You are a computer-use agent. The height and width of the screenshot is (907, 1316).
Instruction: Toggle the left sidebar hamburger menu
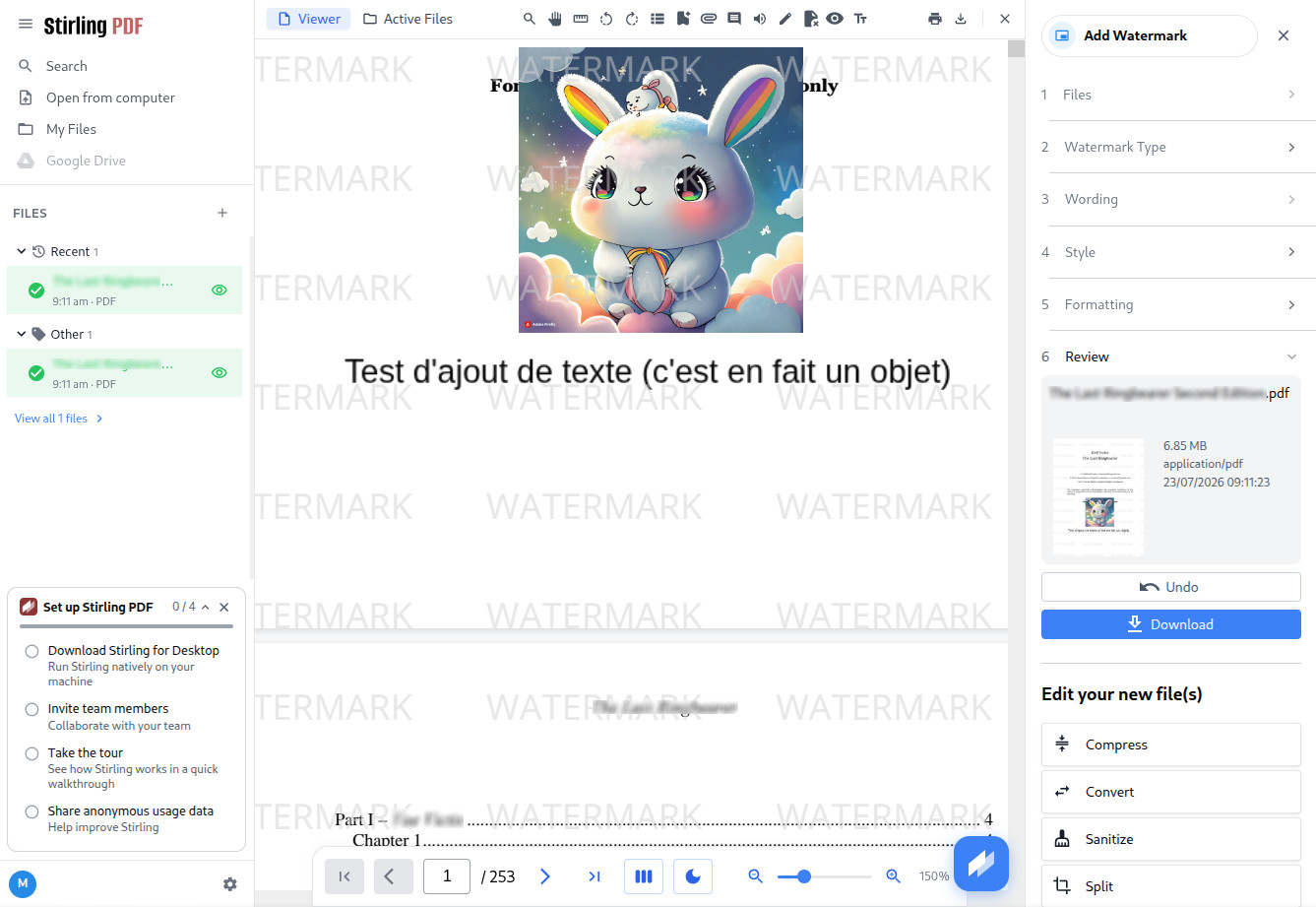pyautogui.click(x=26, y=25)
